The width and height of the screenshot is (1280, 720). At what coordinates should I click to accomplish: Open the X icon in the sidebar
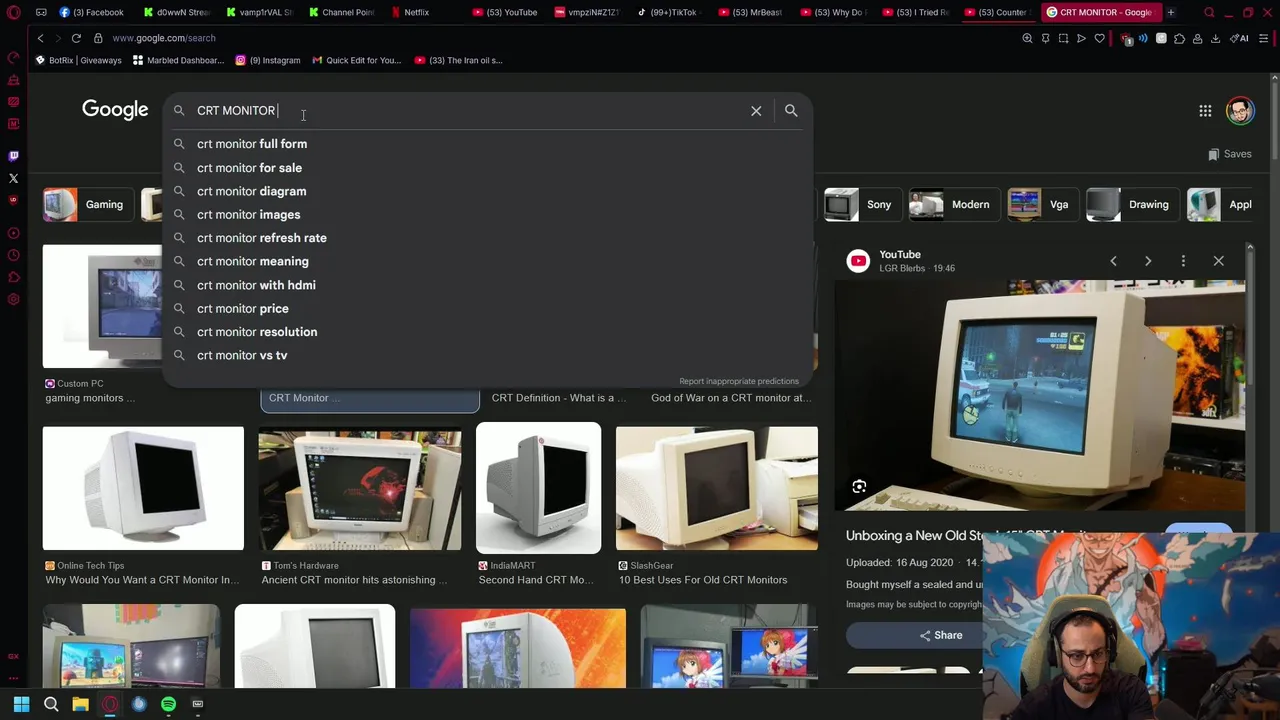[x=13, y=178]
